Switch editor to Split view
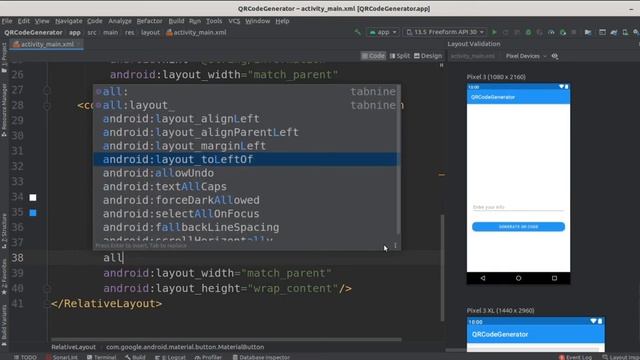 [400, 56]
